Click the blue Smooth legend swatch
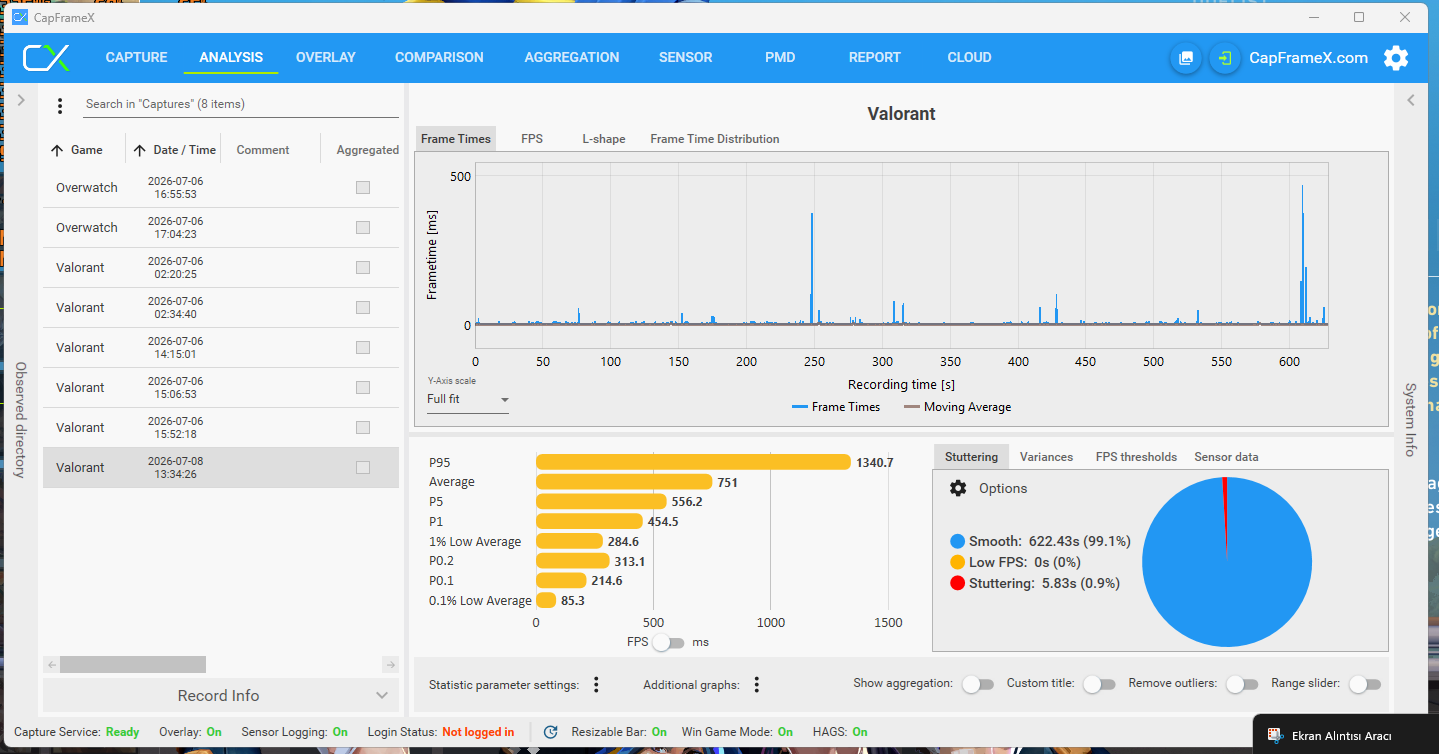Viewport: 1439px width, 754px height. [958, 541]
